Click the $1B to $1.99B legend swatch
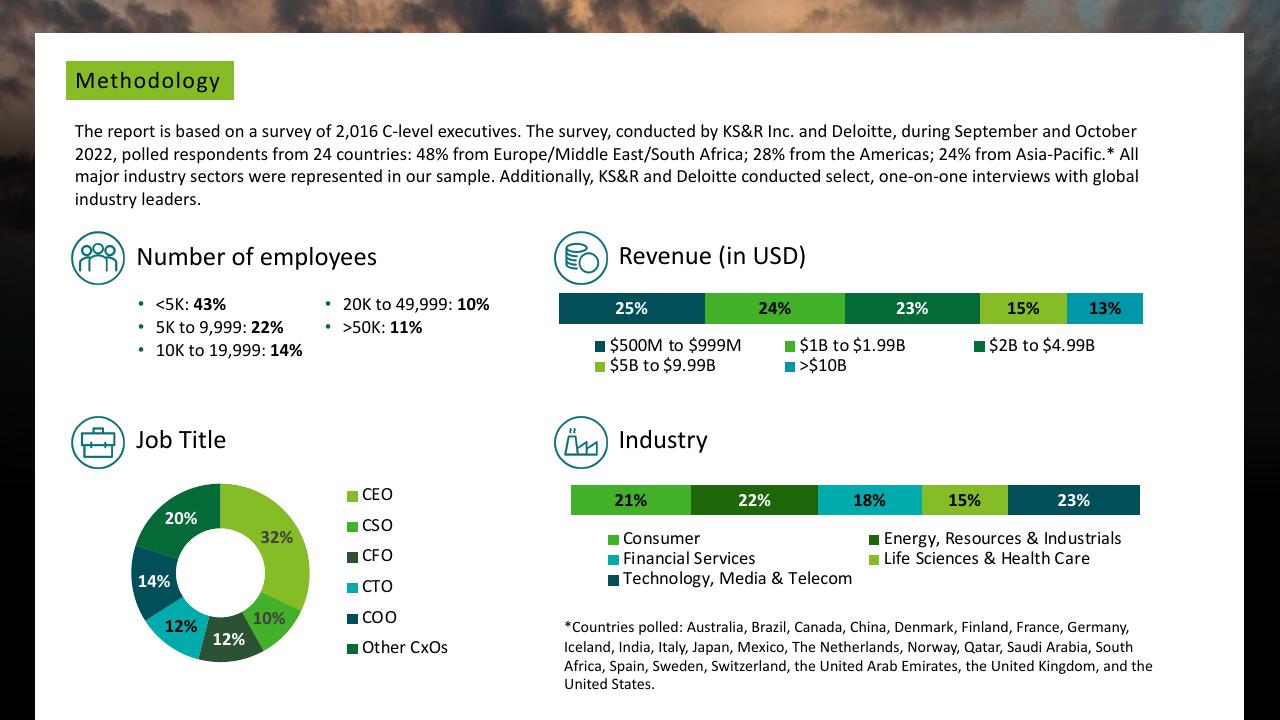Image resolution: width=1280 pixels, height=720 pixels. tap(790, 346)
